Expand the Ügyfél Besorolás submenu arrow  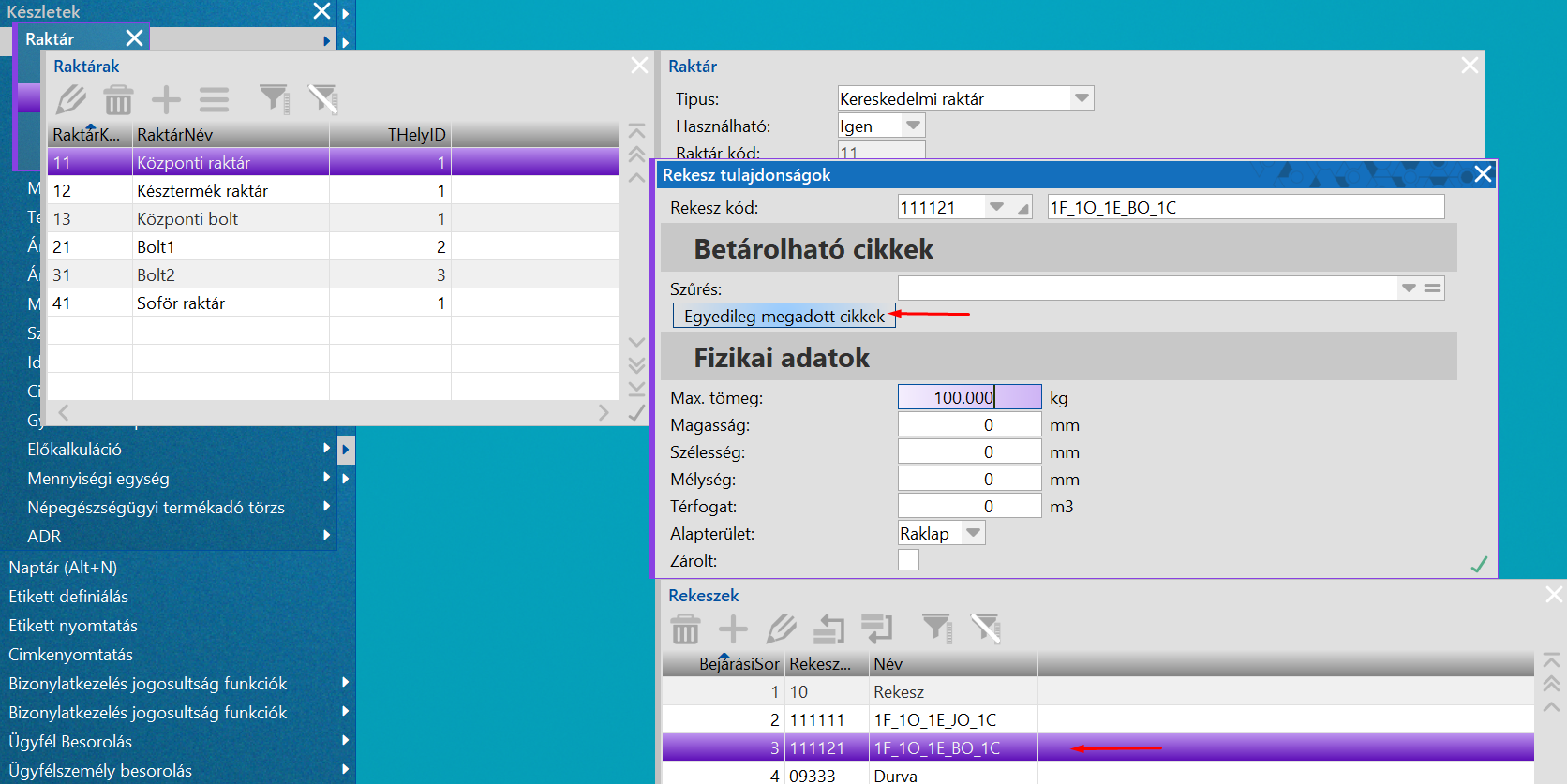point(346,741)
